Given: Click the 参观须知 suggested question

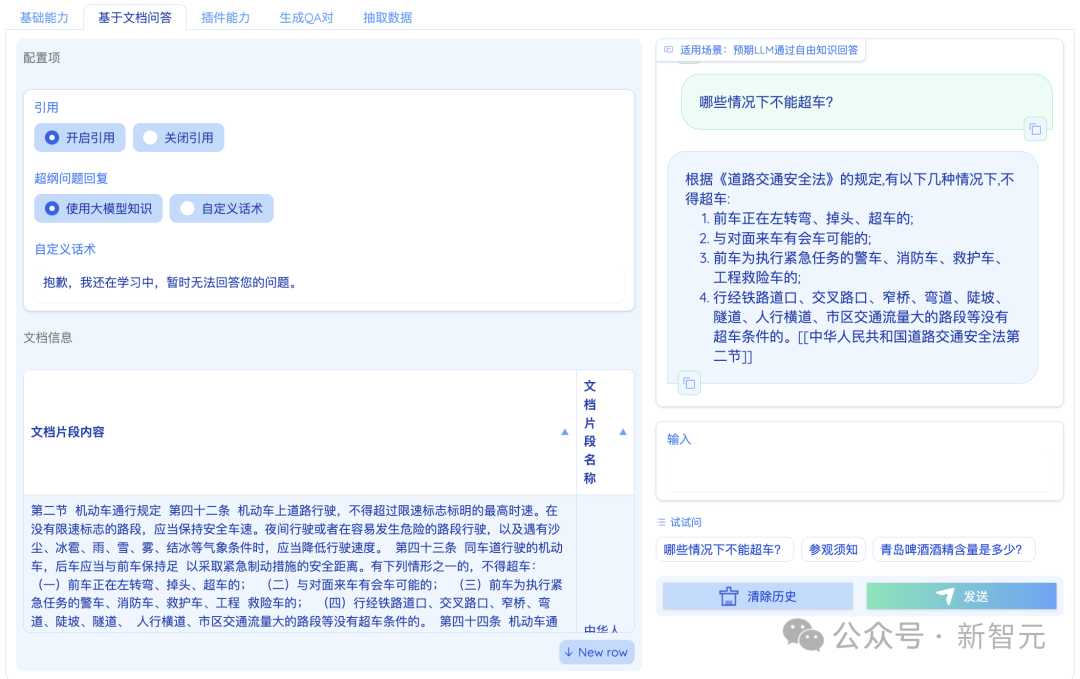Looking at the screenshot, I should click(833, 549).
